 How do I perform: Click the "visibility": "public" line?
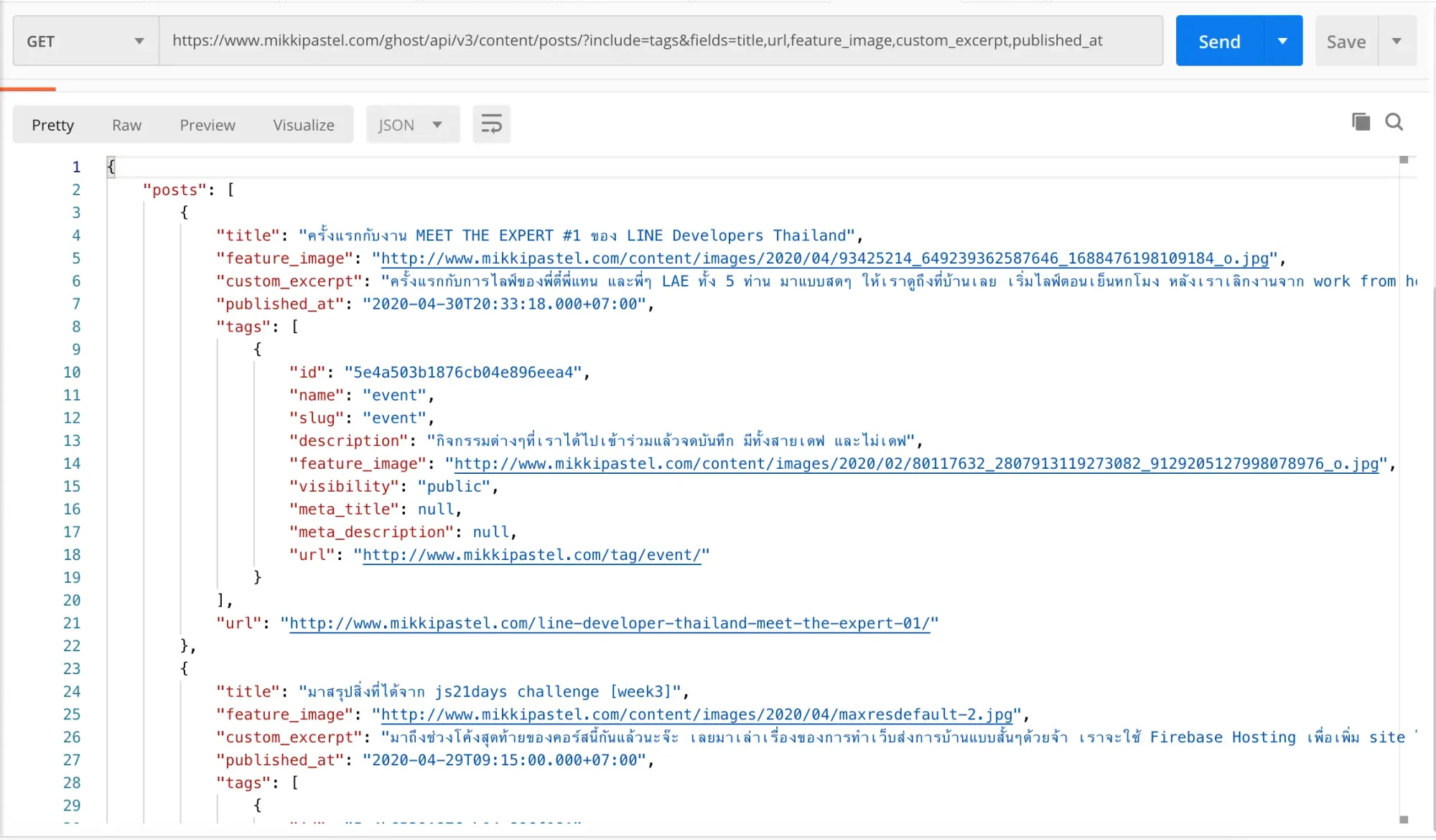pos(393,486)
